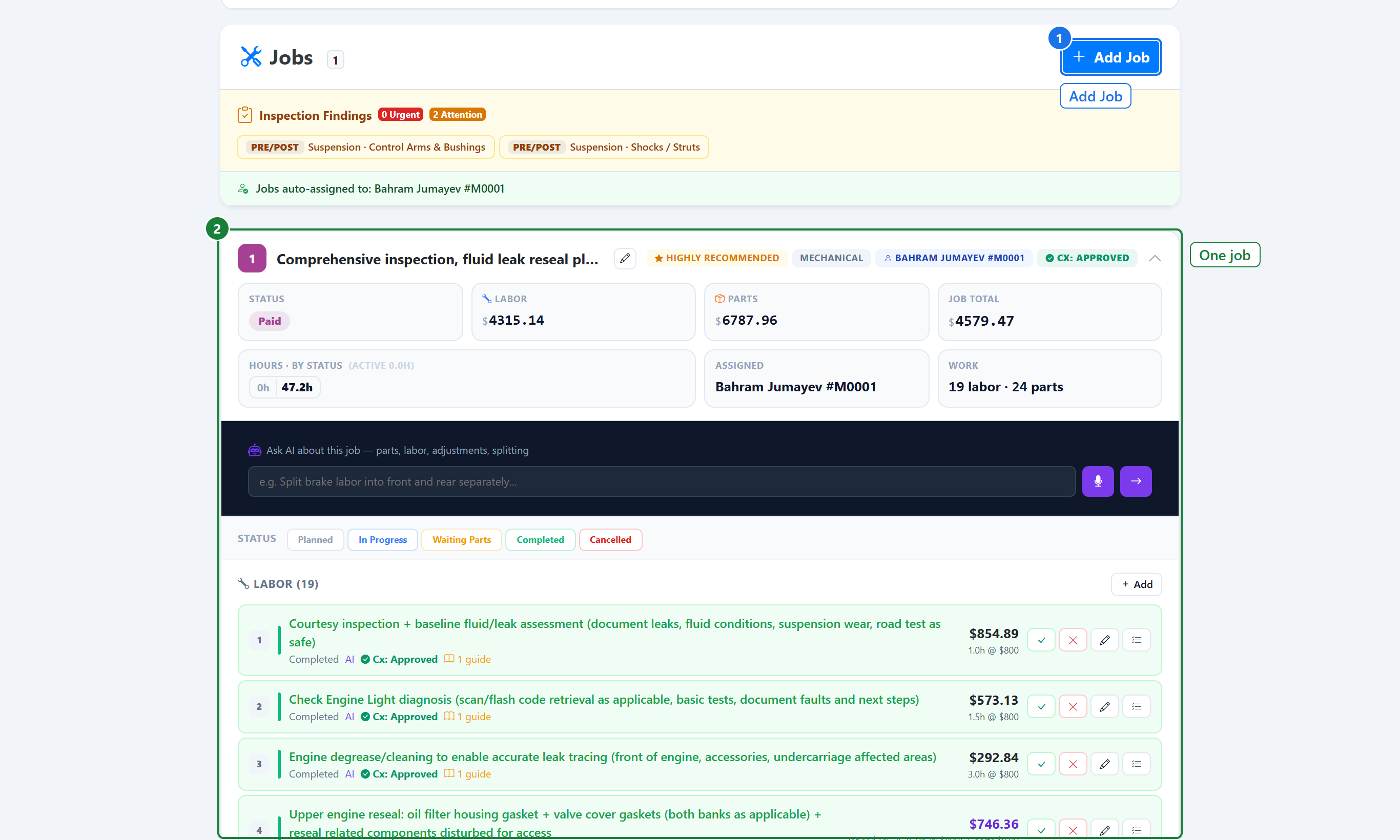This screenshot has height=840, width=1400.
Task: Collapse the job card with chevron
Action: (1154, 258)
